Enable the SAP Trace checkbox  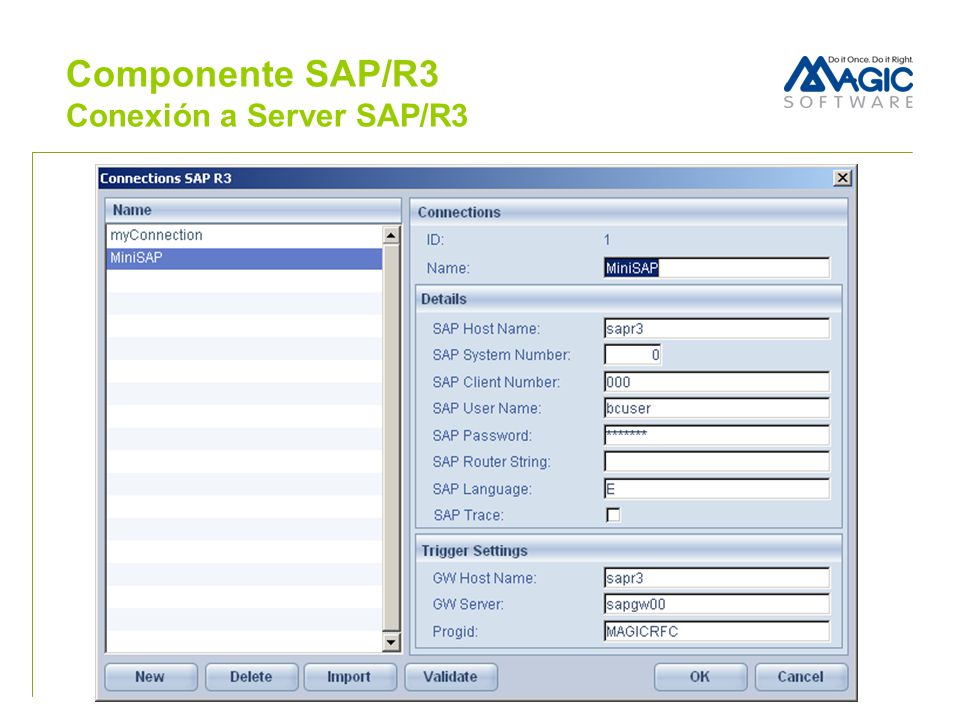[x=613, y=515]
